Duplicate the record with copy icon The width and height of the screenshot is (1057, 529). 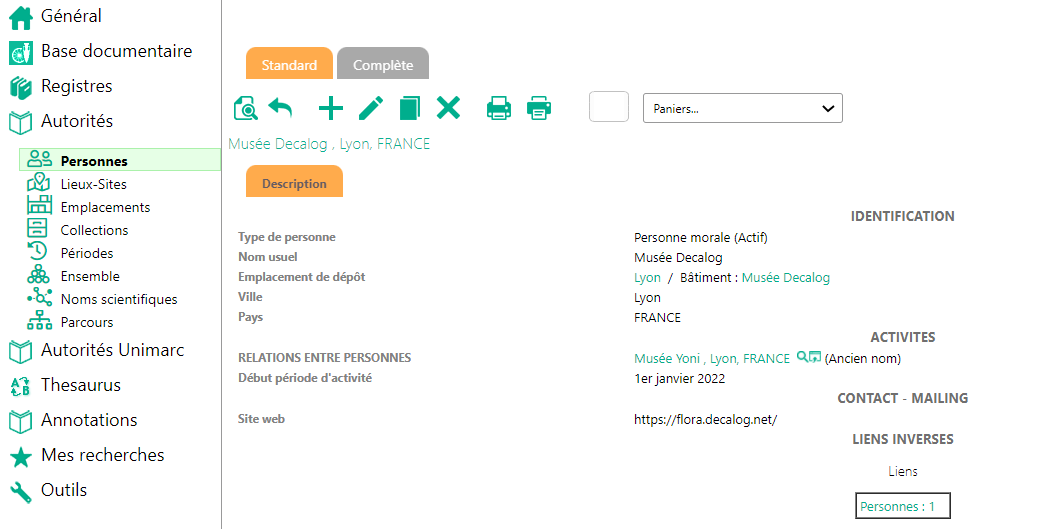coord(409,108)
